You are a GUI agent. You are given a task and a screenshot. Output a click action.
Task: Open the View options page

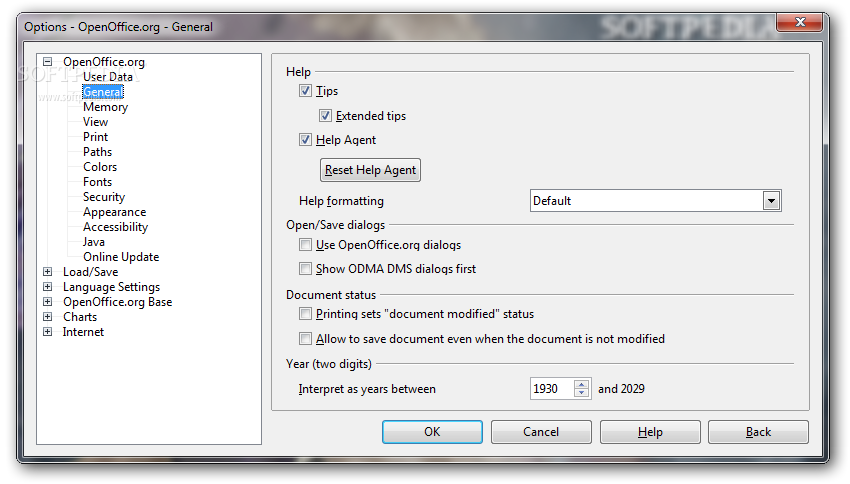click(95, 122)
